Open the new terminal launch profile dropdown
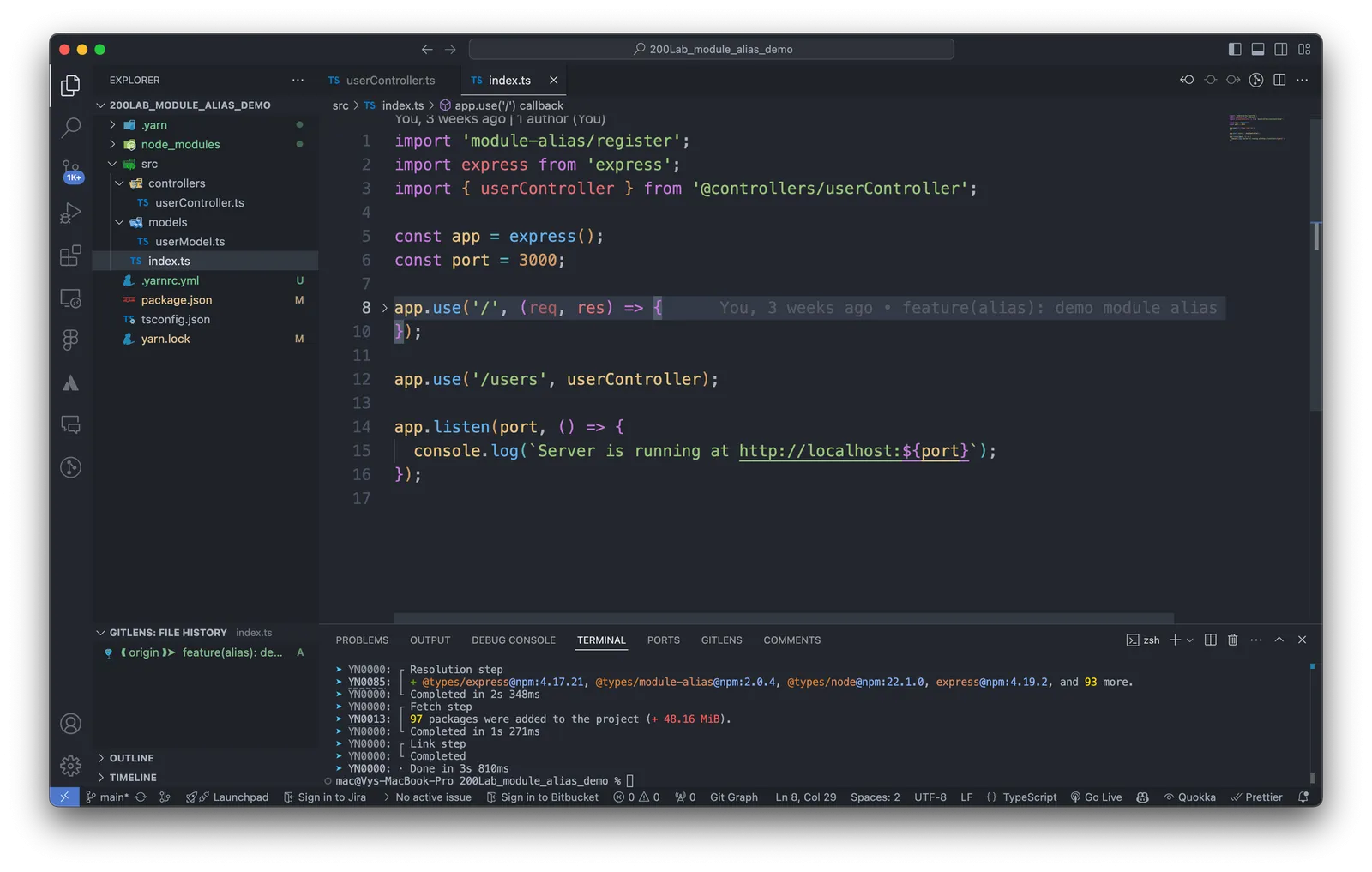 click(x=1189, y=640)
